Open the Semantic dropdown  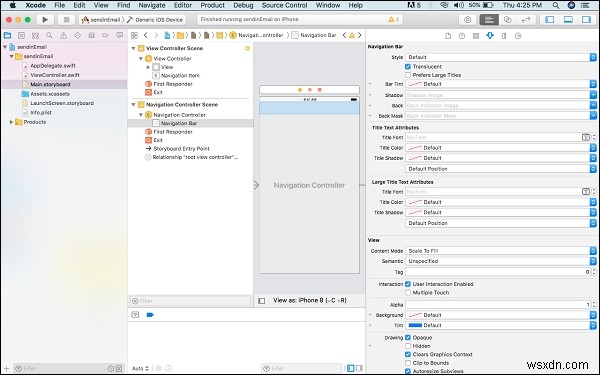(501, 261)
